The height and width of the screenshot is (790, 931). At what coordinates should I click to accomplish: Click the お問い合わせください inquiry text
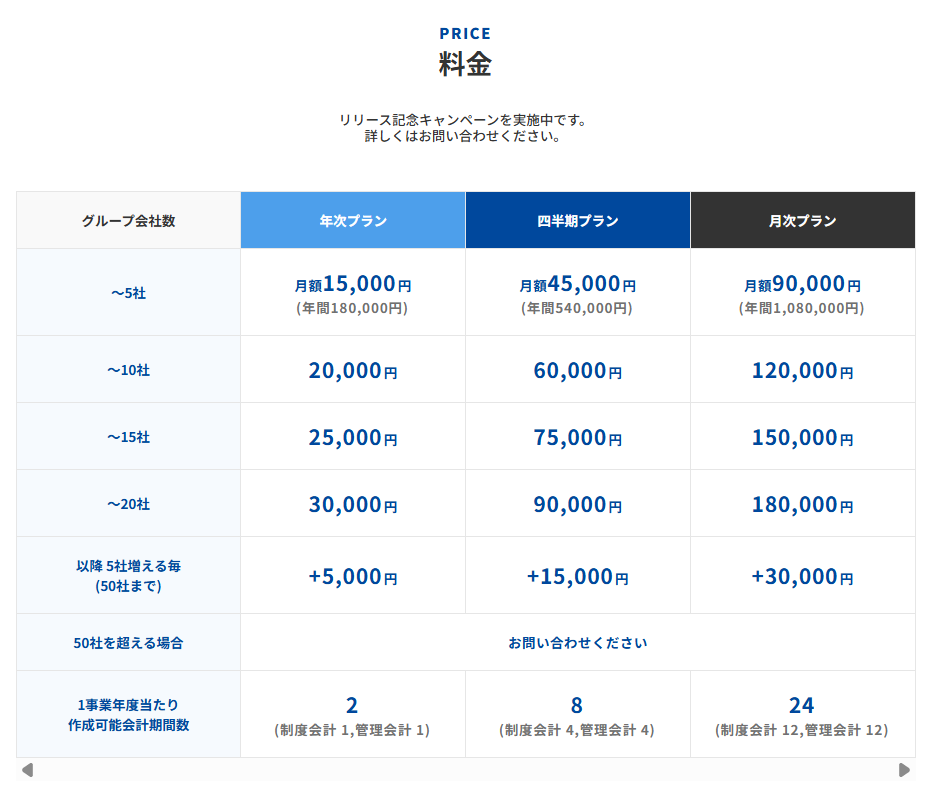[x=577, y=643]
